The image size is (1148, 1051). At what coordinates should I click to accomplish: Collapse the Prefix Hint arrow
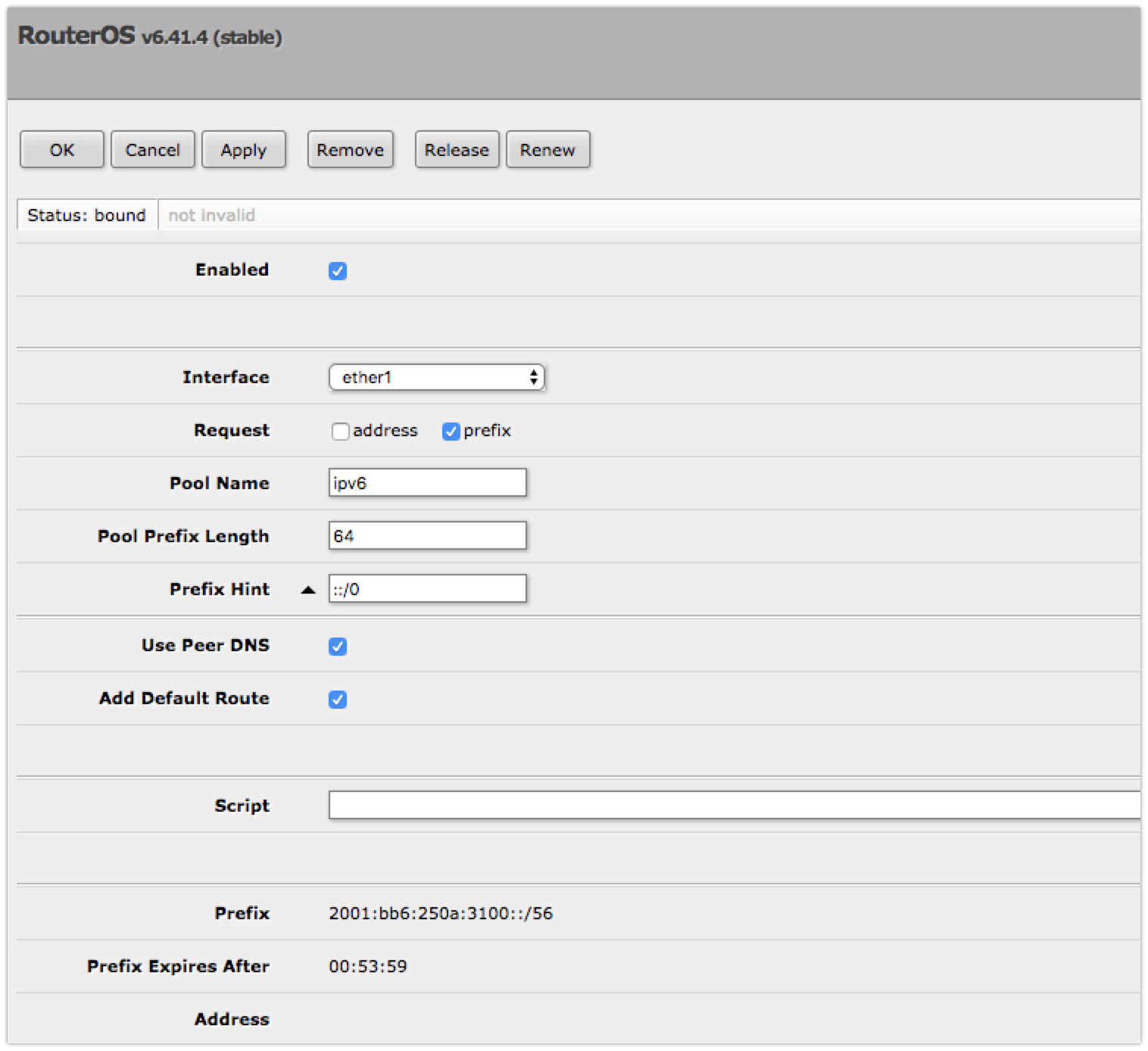point(308,589)
